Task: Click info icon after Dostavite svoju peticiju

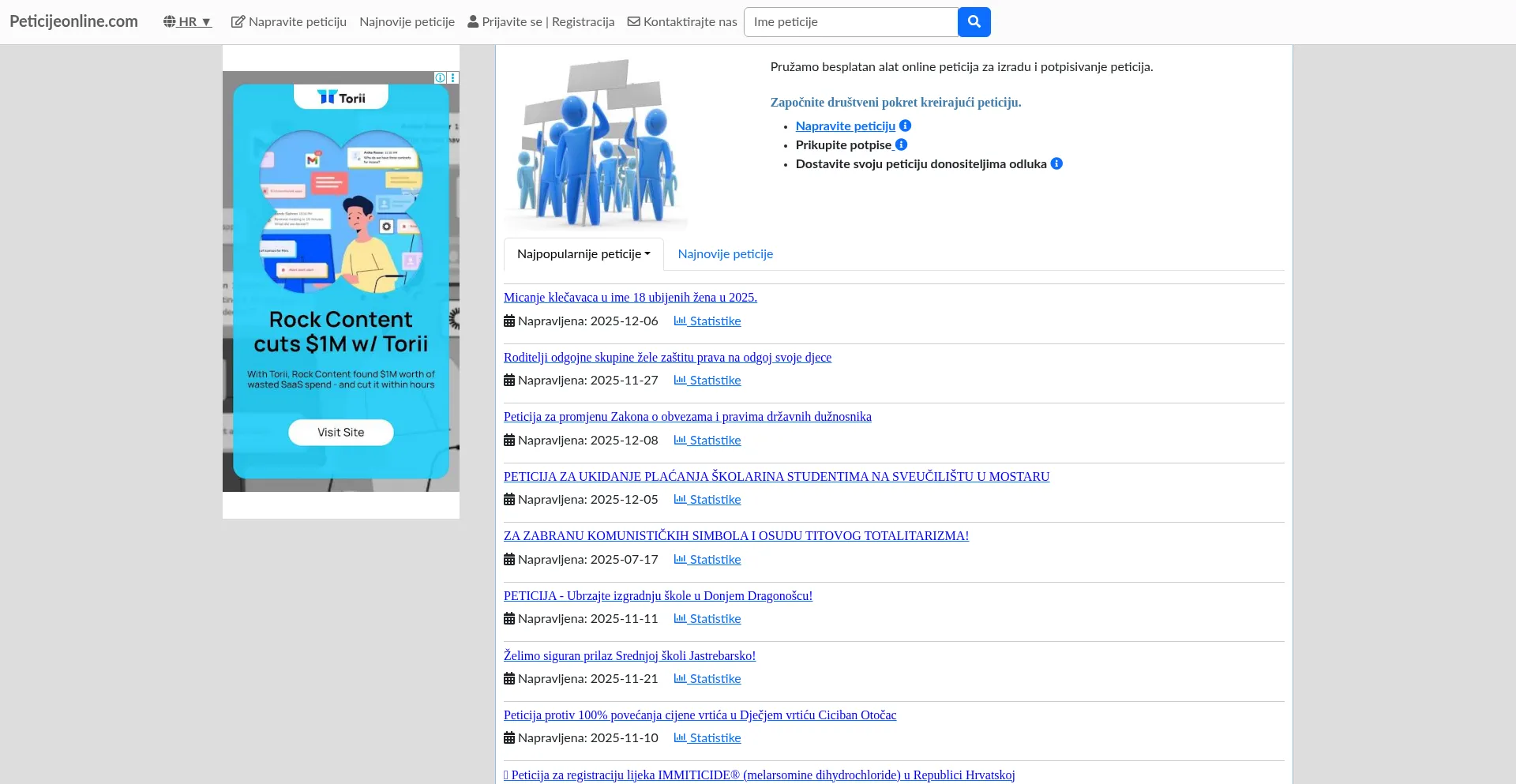Action: coord(1056,163)
